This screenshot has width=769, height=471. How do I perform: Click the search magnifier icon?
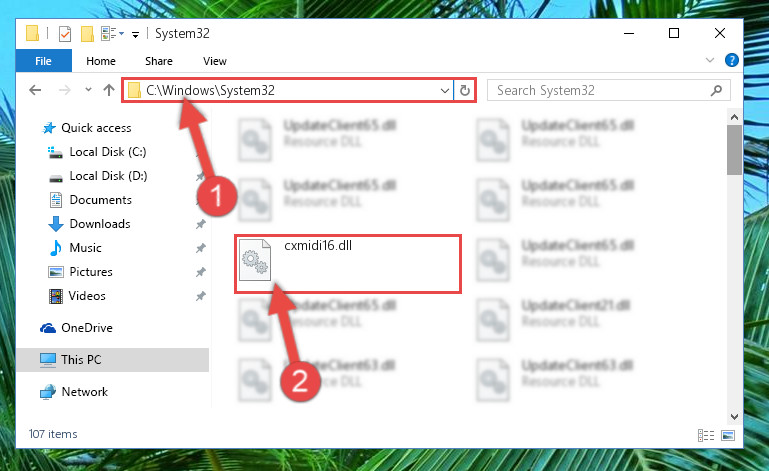pyautogui.click(x=716, y=90)
